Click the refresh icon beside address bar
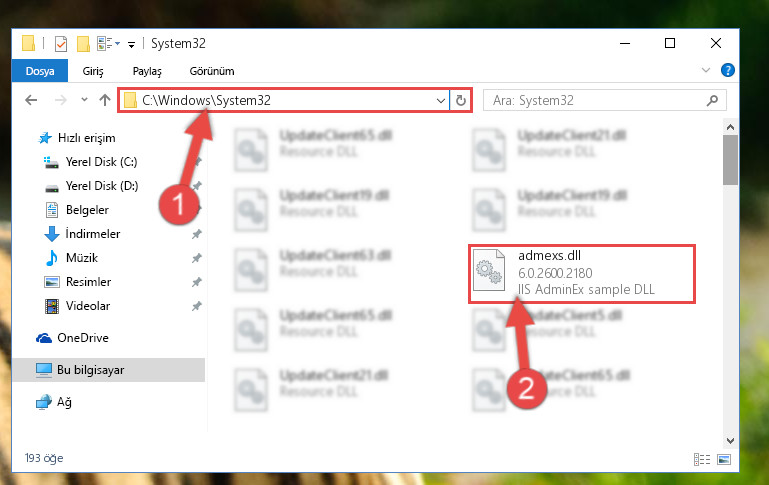This screenshot has height=485, width=769. [461, 101]
